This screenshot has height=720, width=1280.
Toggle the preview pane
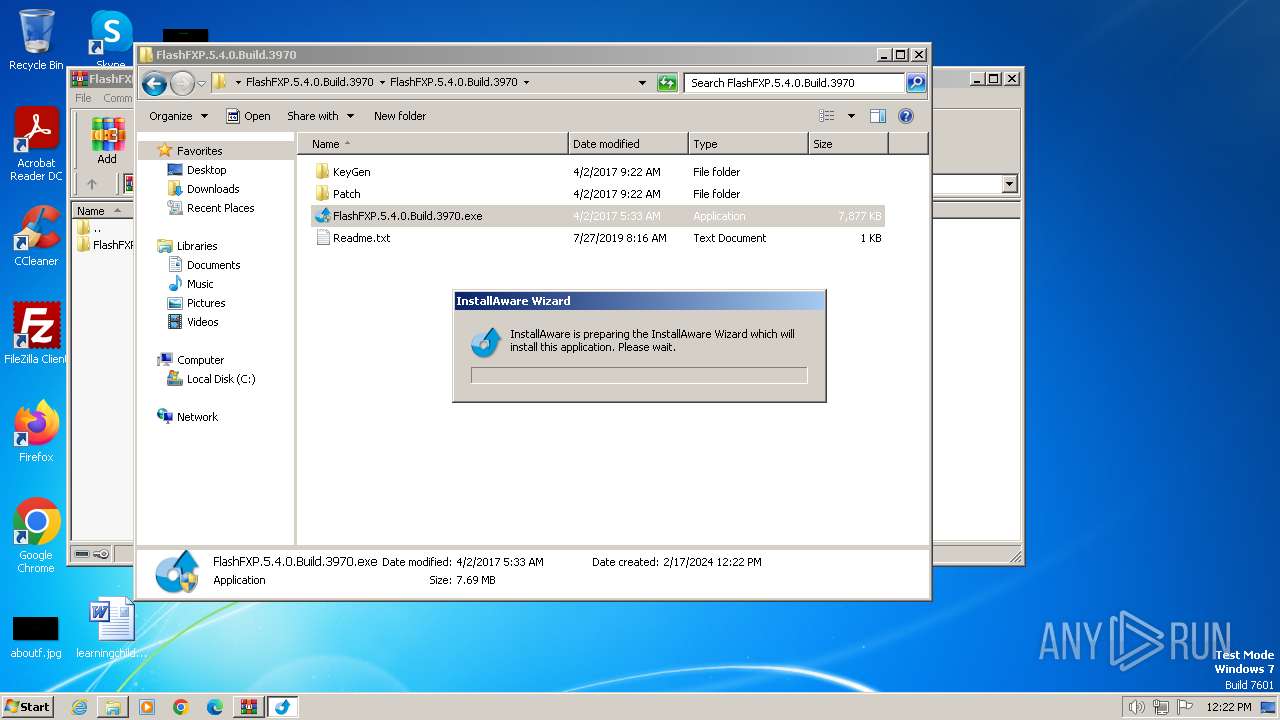point(878,116)
